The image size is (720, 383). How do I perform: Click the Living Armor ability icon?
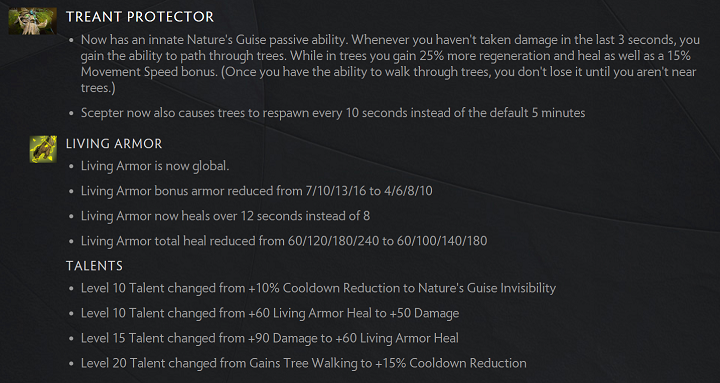coord(43,149)
